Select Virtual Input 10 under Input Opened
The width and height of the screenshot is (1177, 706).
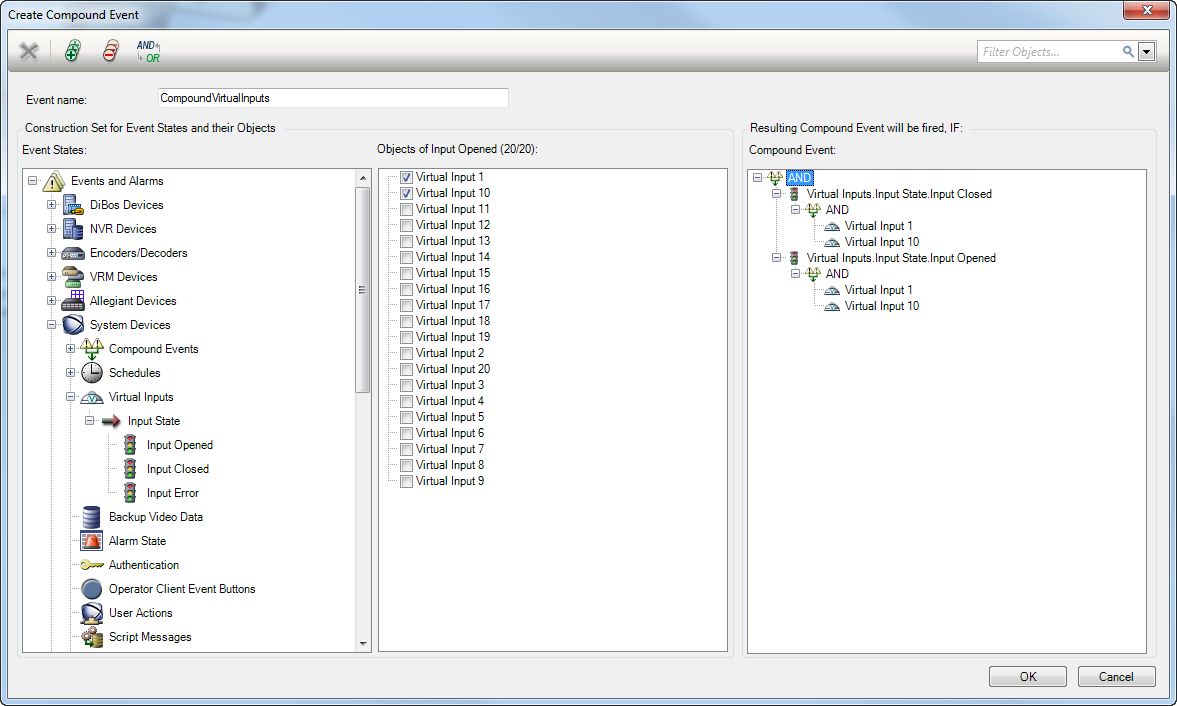coord(881,306)
